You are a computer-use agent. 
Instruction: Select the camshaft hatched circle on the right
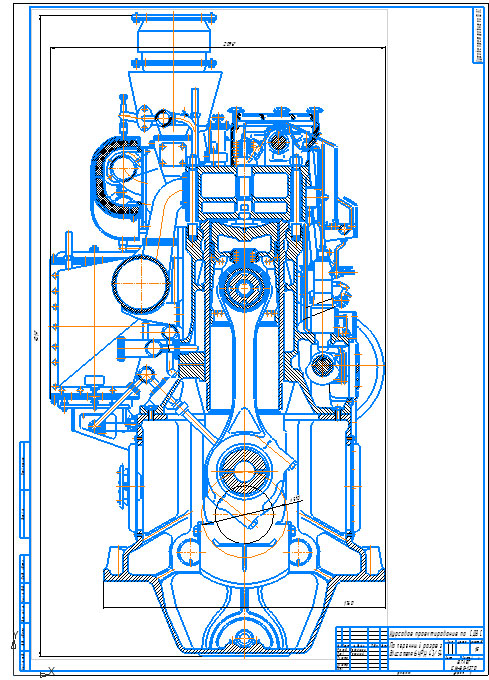pyautogui.click(x=323, y=365)
